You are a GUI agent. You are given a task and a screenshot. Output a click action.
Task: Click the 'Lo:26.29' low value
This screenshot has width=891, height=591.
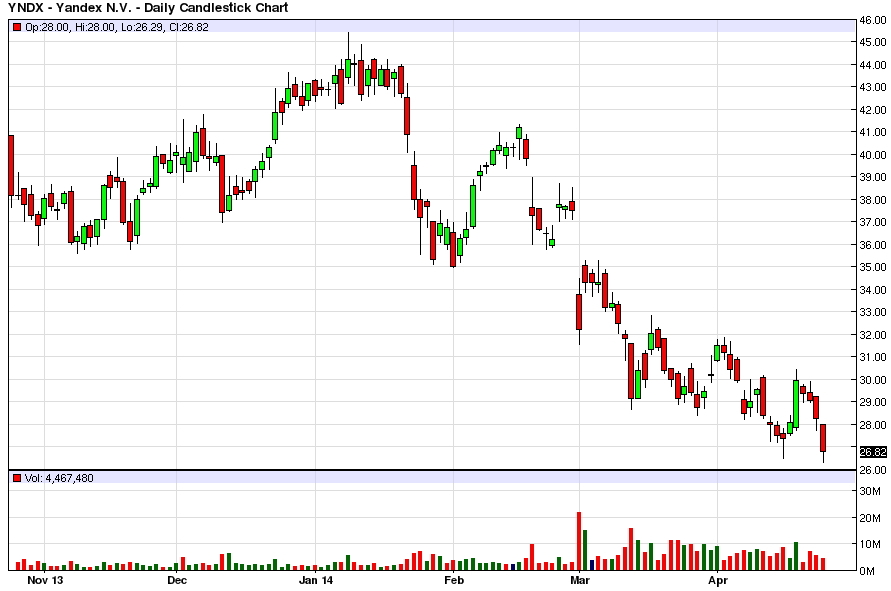point(141,27)
